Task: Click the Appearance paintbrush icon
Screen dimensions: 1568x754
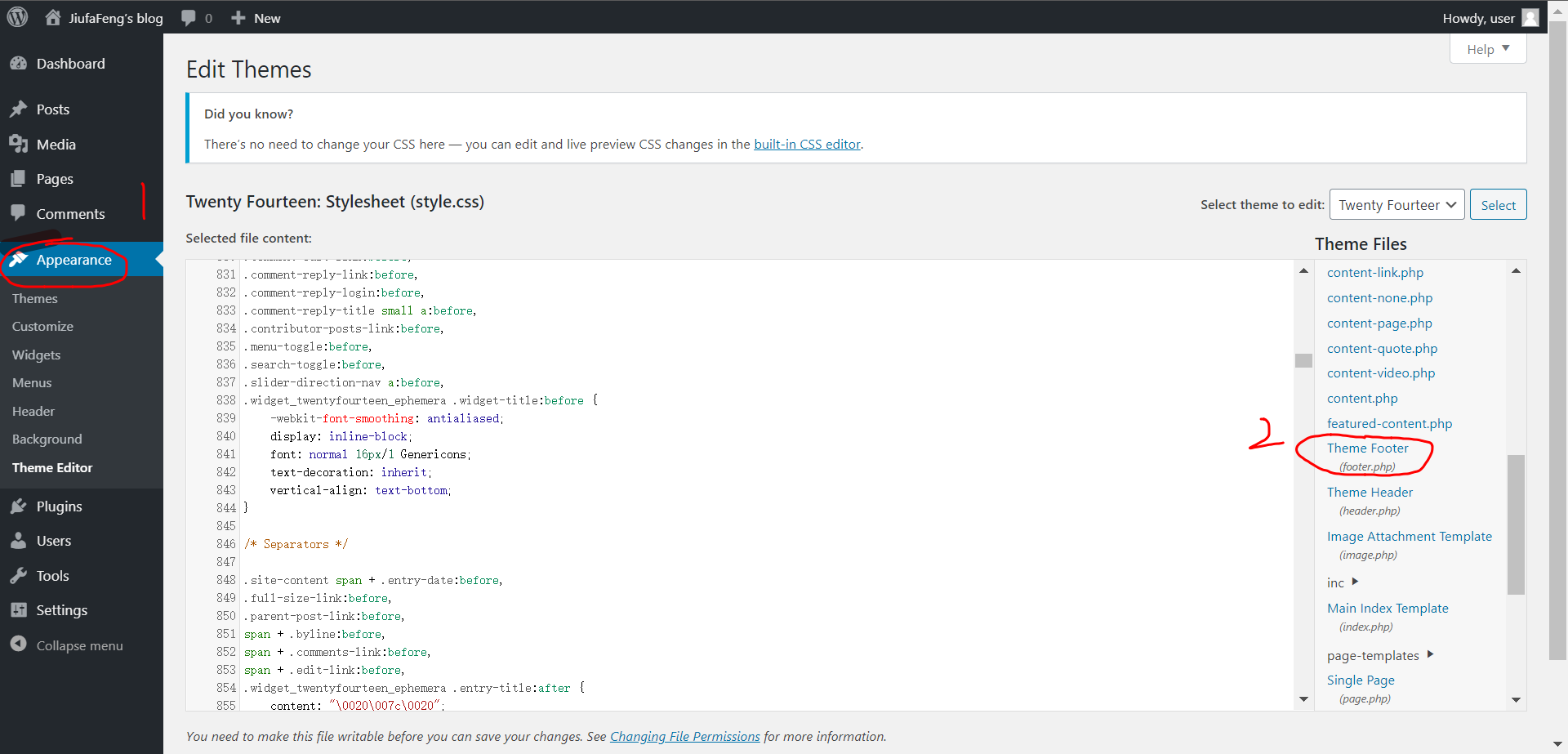Action: 18,260
